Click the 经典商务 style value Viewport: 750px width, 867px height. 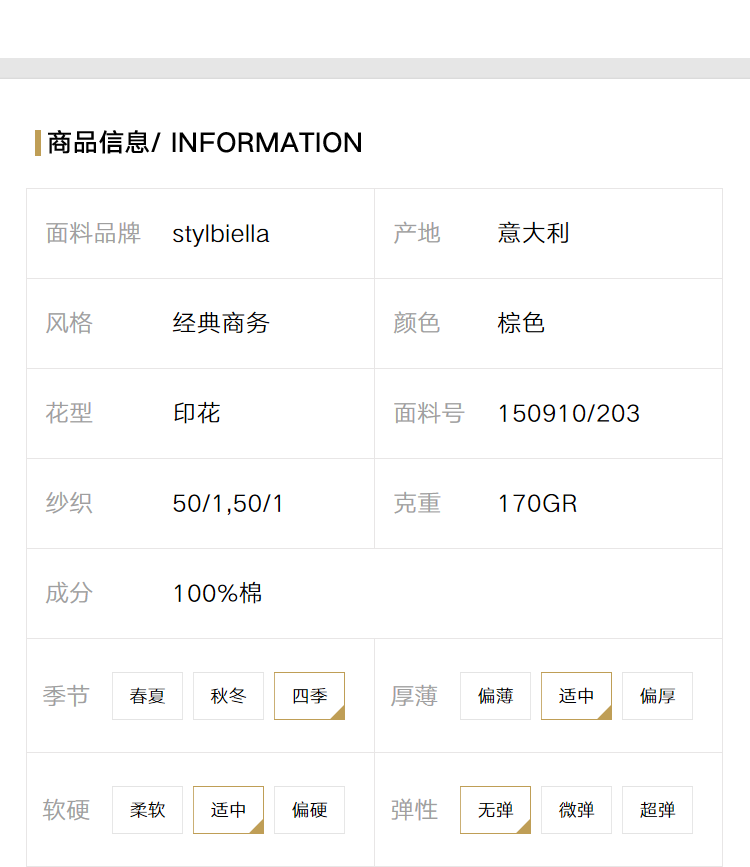[221, 323]
